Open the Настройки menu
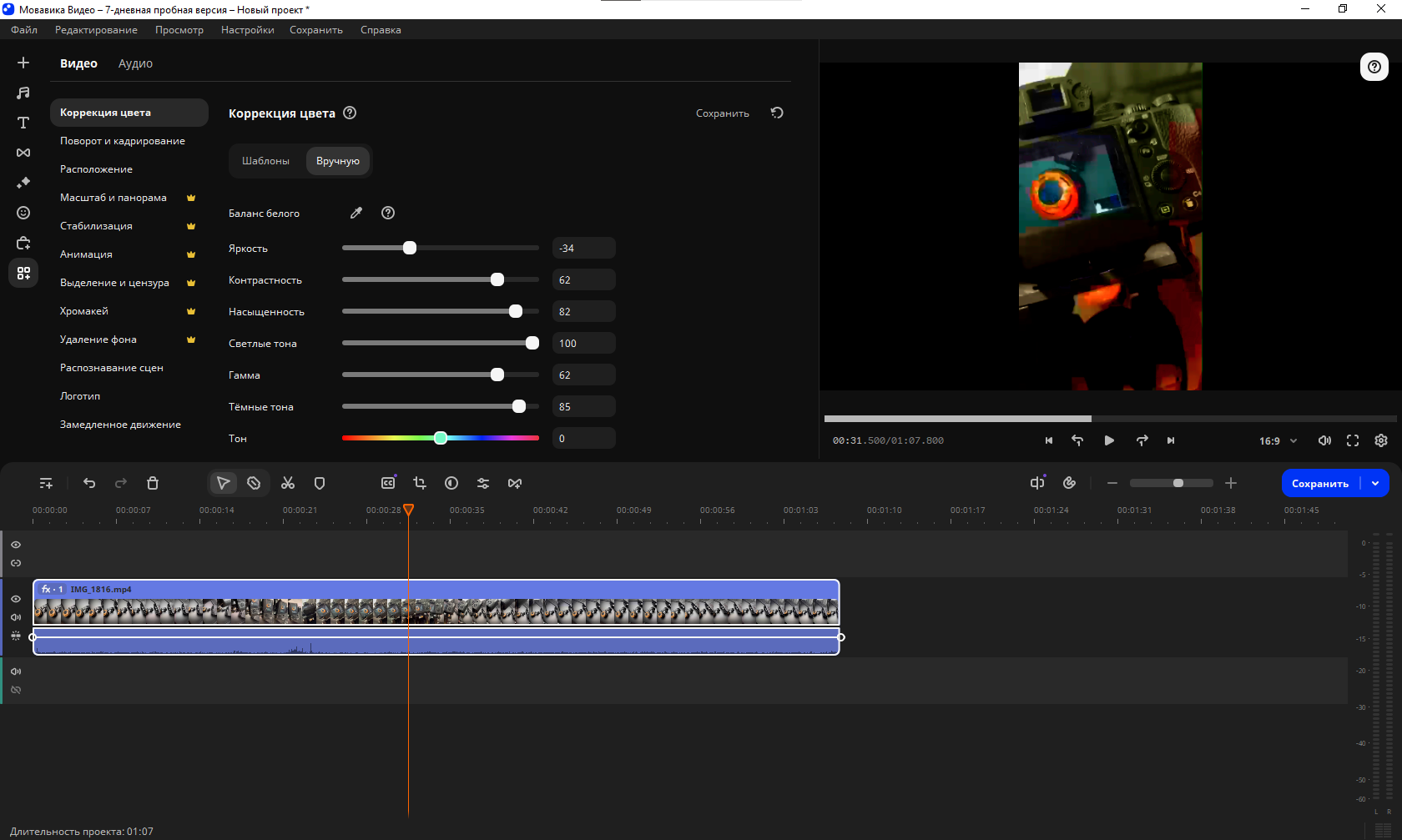Image resolution: width=1402 pixels, height=840 pixels. [247, 30]
